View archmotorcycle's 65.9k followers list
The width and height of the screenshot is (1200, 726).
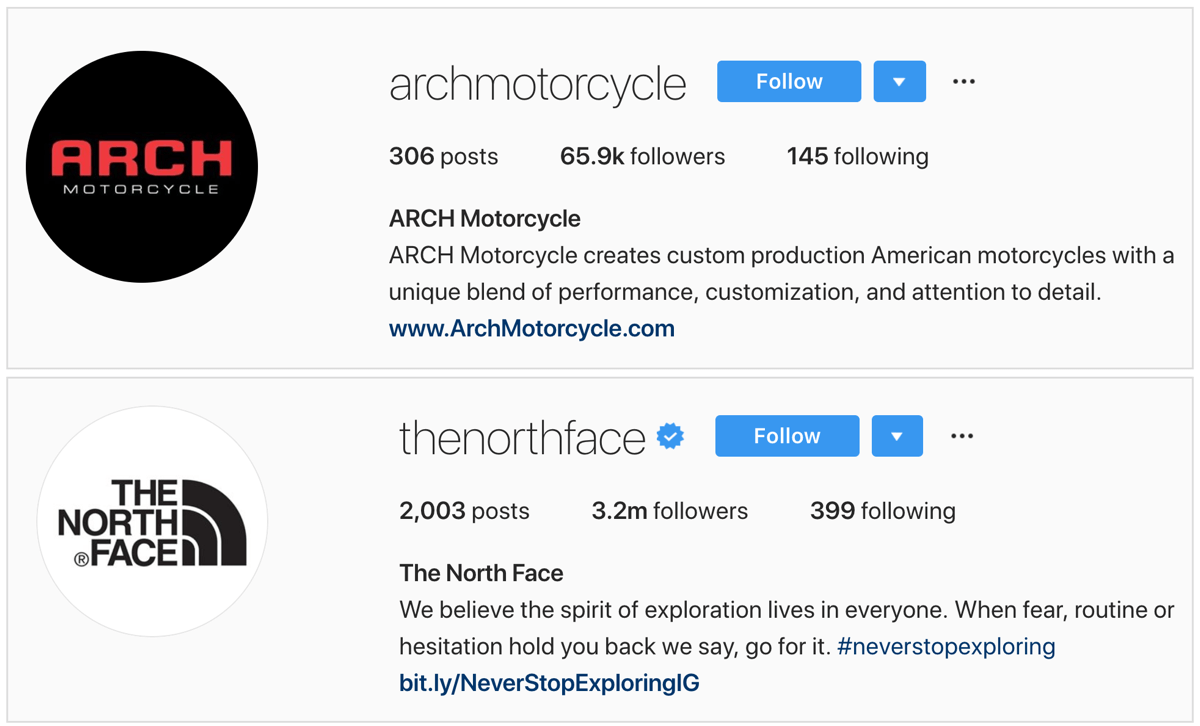click(x=643, y=156)
